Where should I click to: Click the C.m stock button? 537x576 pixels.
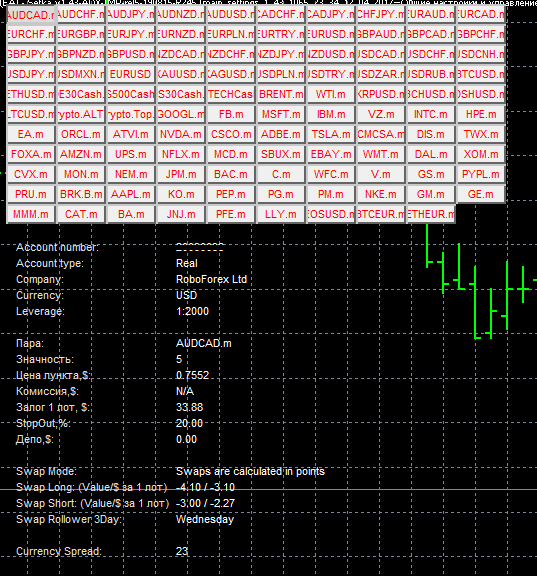coord(281,174)
